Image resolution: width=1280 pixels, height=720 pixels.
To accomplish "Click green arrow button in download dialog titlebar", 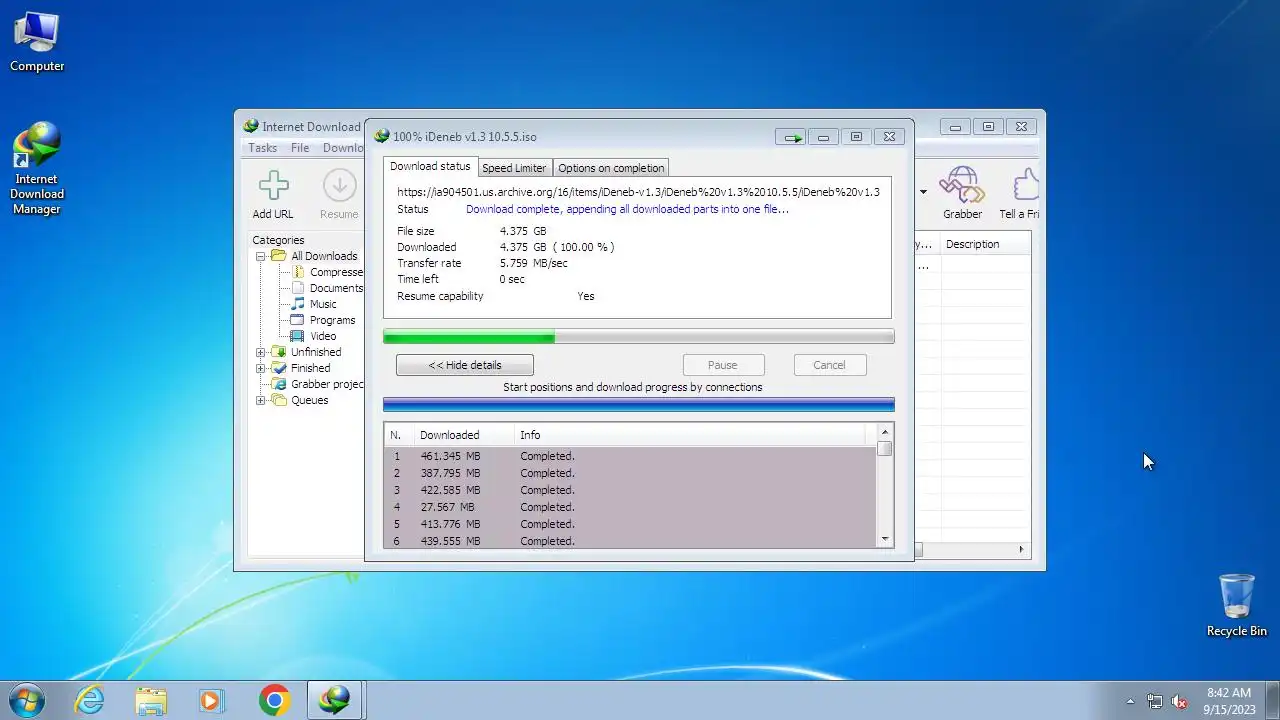I will (x=792, y=137).
